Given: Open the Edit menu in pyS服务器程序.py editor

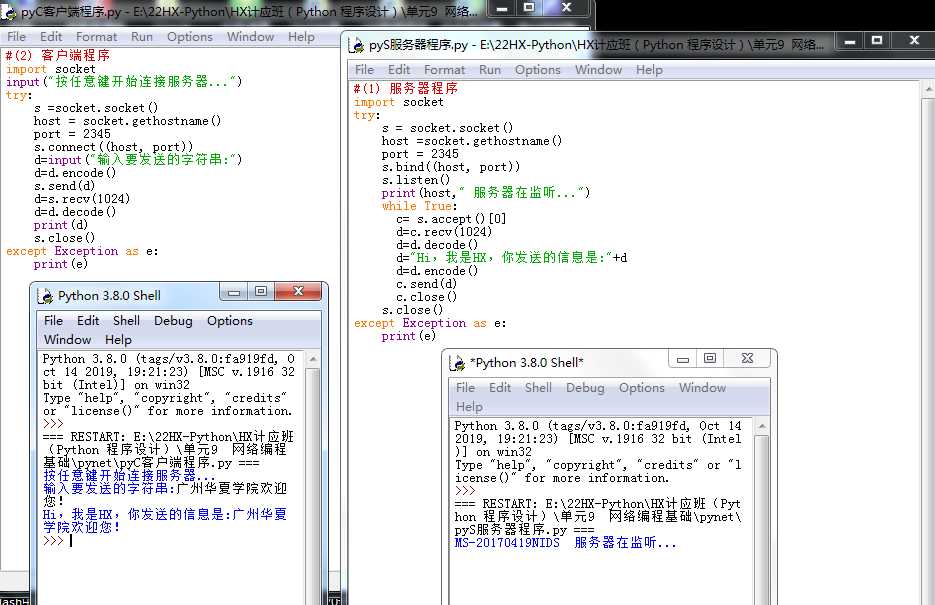Looking at the screenshot, I should pos(399,70).
